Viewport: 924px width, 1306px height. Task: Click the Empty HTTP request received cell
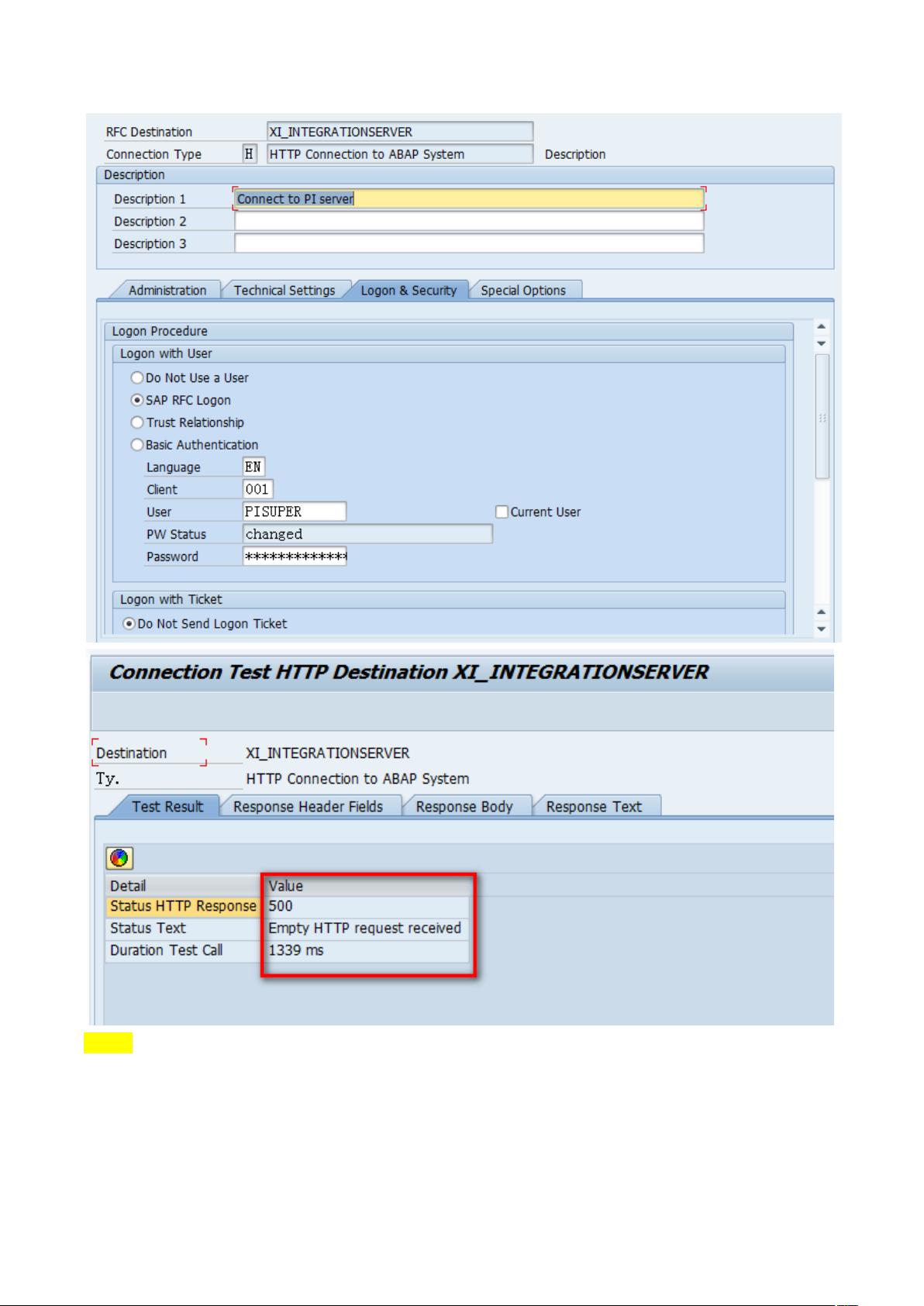[x=366, y=928]
